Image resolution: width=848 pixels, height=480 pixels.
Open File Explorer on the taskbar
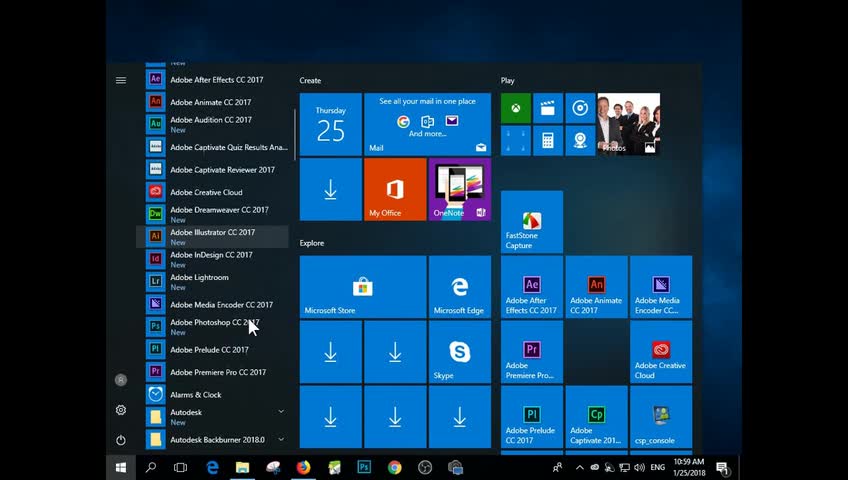tap(242, 468)
